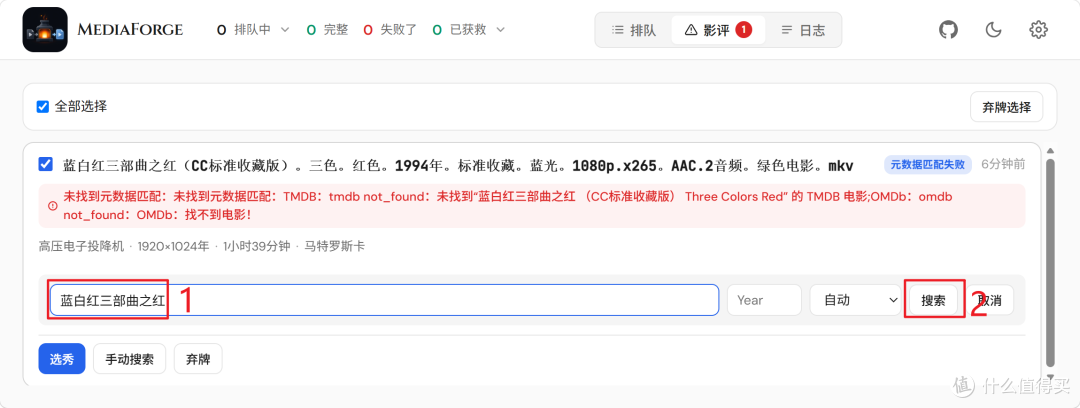Open the 自动 type dropdown

[855, 300]
